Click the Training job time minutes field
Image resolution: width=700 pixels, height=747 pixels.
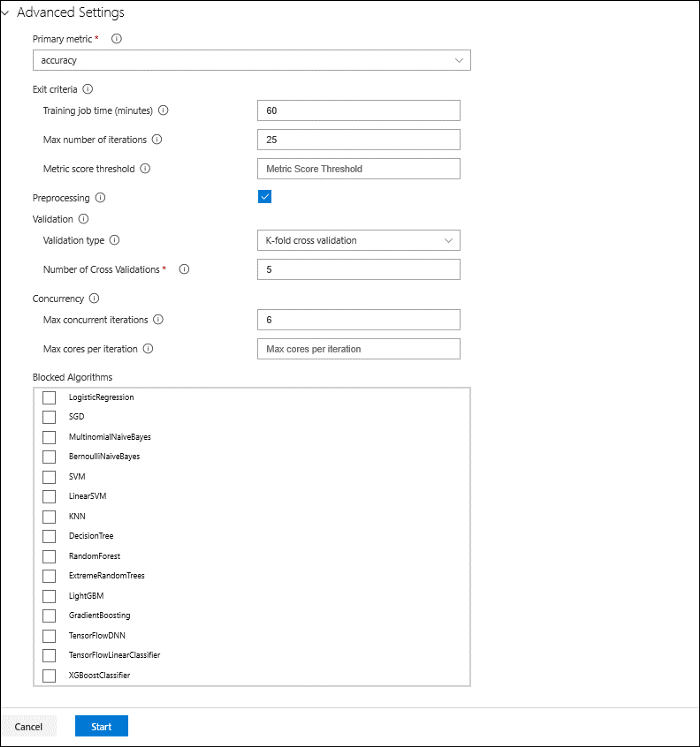pyautogui.click(x=358, y=111)
